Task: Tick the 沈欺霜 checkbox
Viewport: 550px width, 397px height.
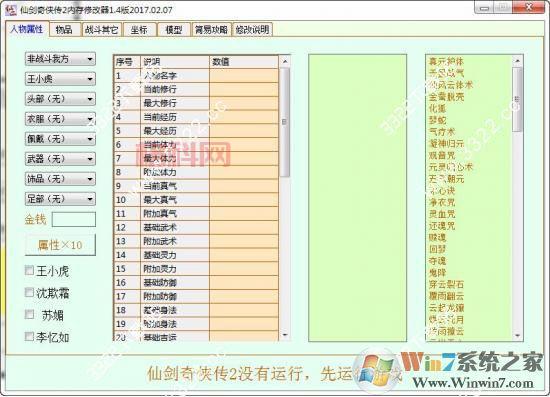Action: 29,292
